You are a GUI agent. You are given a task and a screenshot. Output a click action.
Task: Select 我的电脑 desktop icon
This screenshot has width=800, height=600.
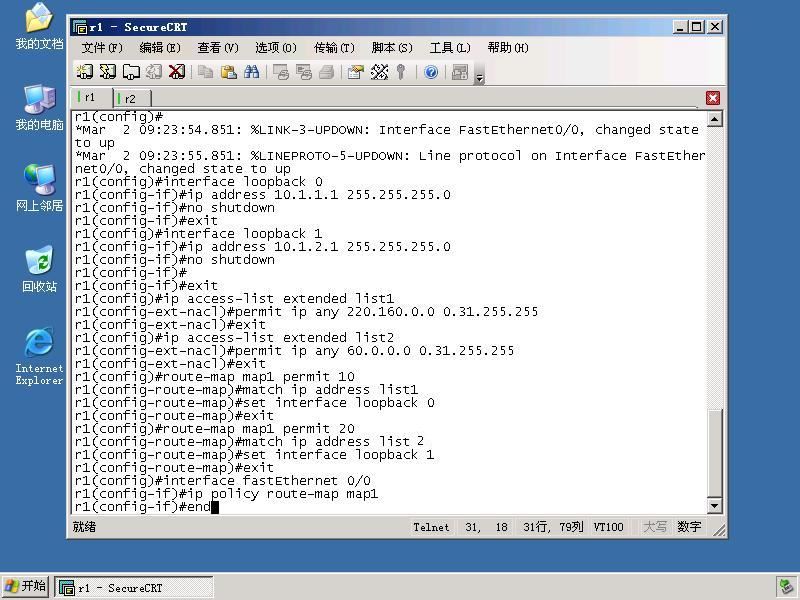39,108
